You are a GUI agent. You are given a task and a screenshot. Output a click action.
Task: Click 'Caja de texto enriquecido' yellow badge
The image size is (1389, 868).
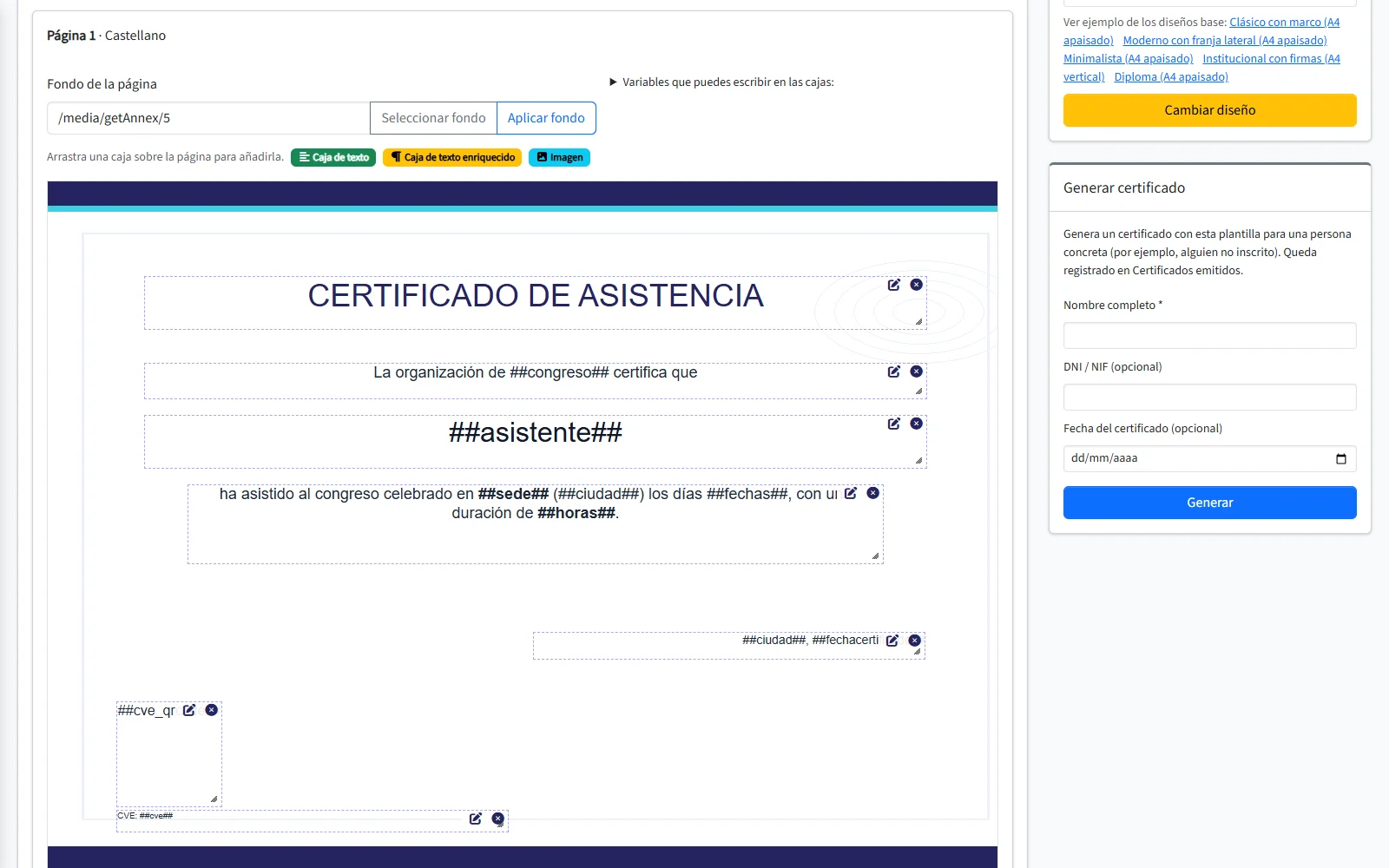click(452, 157)
